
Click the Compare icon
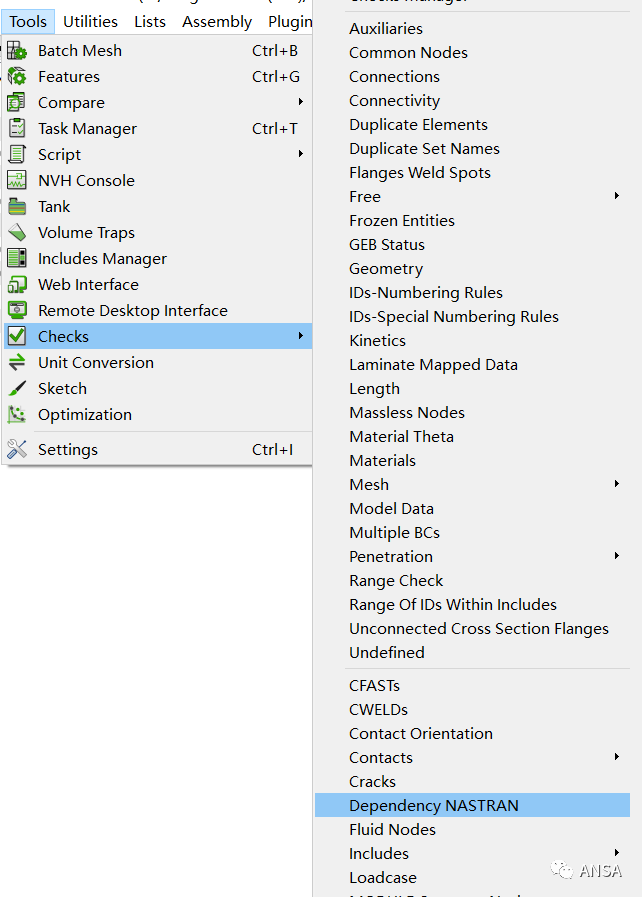[17, 102]
